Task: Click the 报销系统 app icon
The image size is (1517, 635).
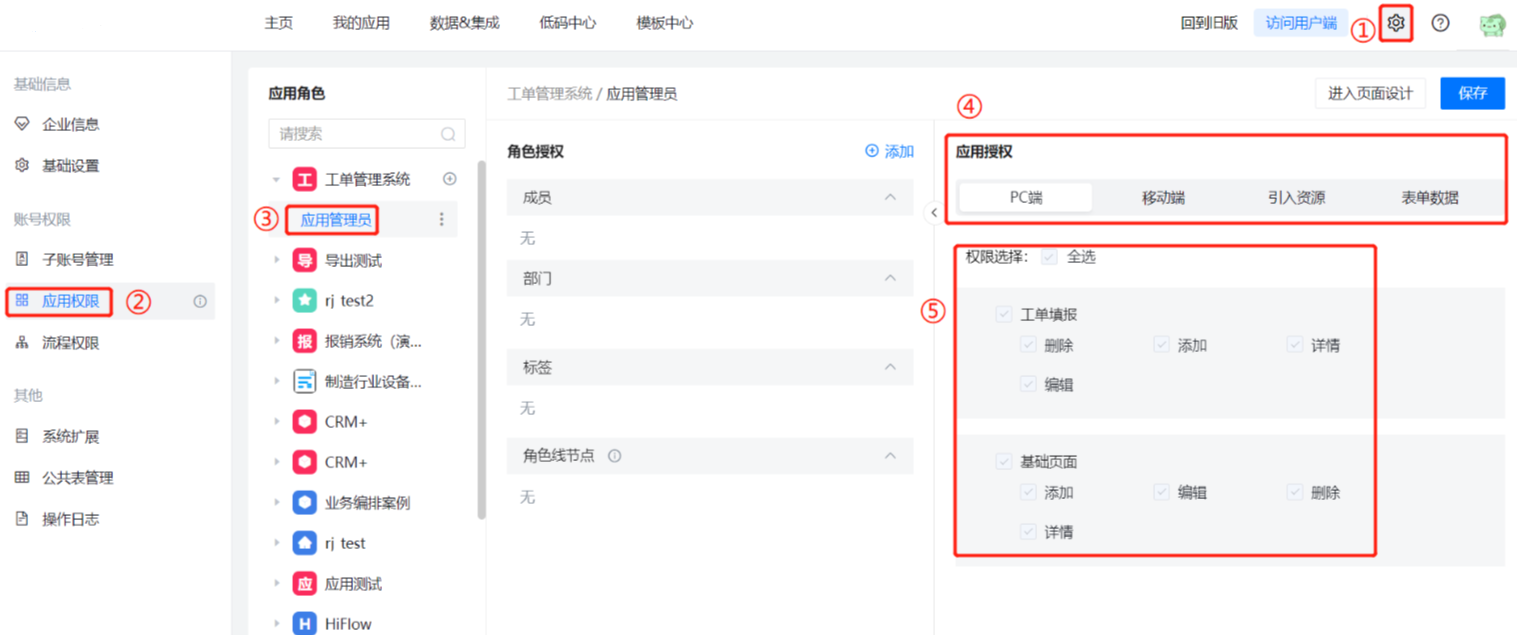Action: coord(304,341)
